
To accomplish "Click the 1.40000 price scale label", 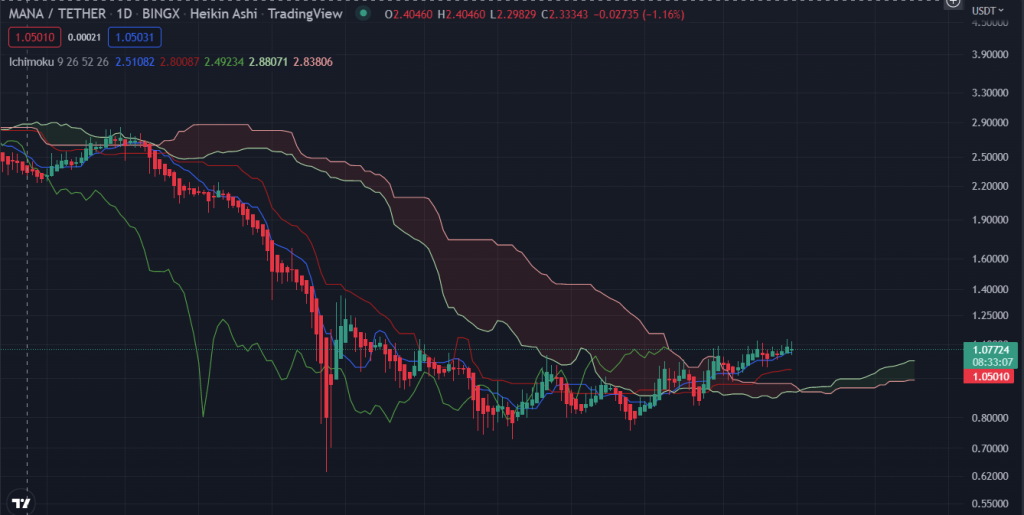I will click(x=990, y=289).
